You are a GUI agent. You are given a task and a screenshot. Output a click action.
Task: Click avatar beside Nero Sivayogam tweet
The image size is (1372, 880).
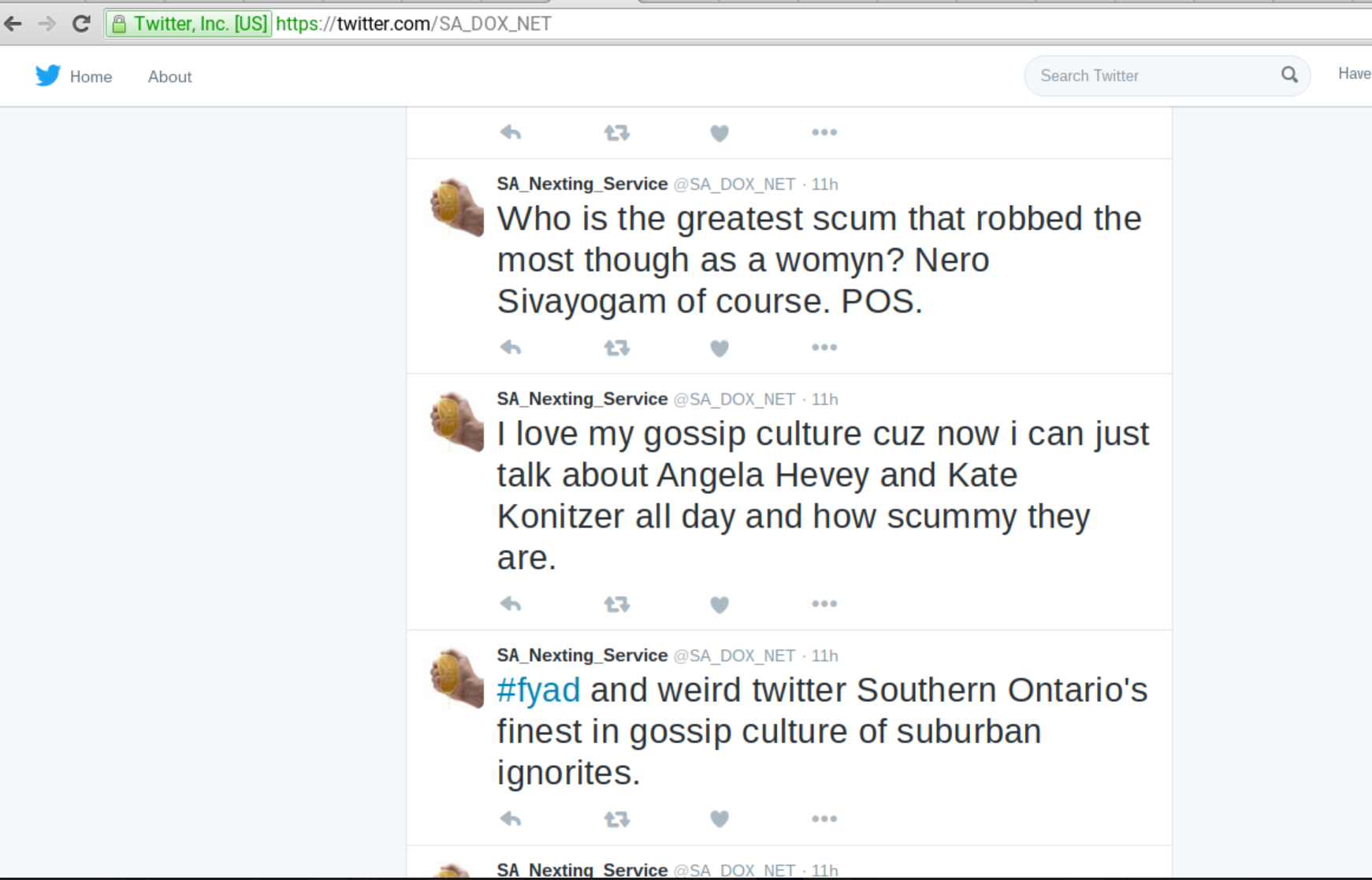(x=457, y=207)
